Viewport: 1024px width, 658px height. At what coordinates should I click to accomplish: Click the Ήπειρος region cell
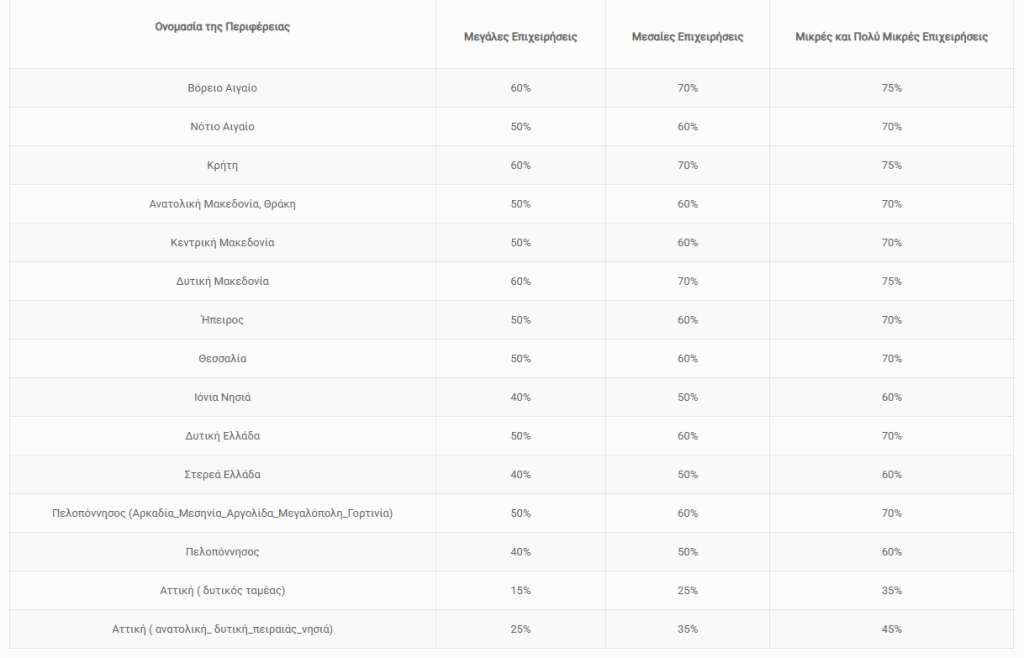tap(222, 320)
